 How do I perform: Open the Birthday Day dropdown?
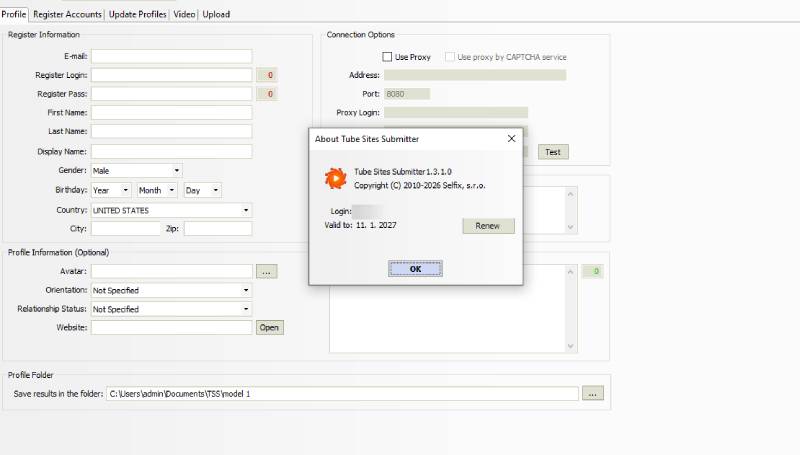203,190
